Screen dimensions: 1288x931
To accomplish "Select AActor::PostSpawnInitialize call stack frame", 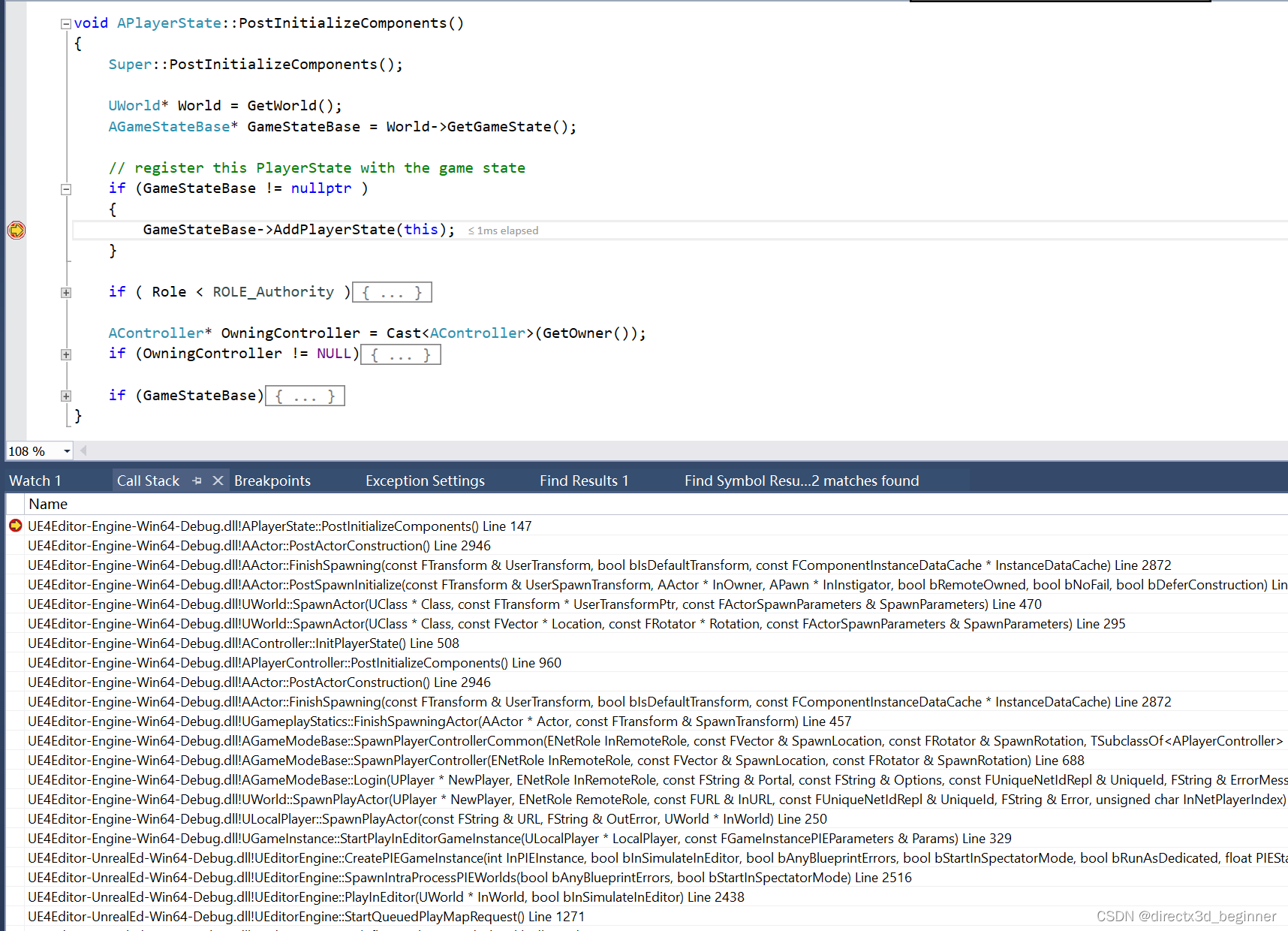I will (x=658, y=585).
